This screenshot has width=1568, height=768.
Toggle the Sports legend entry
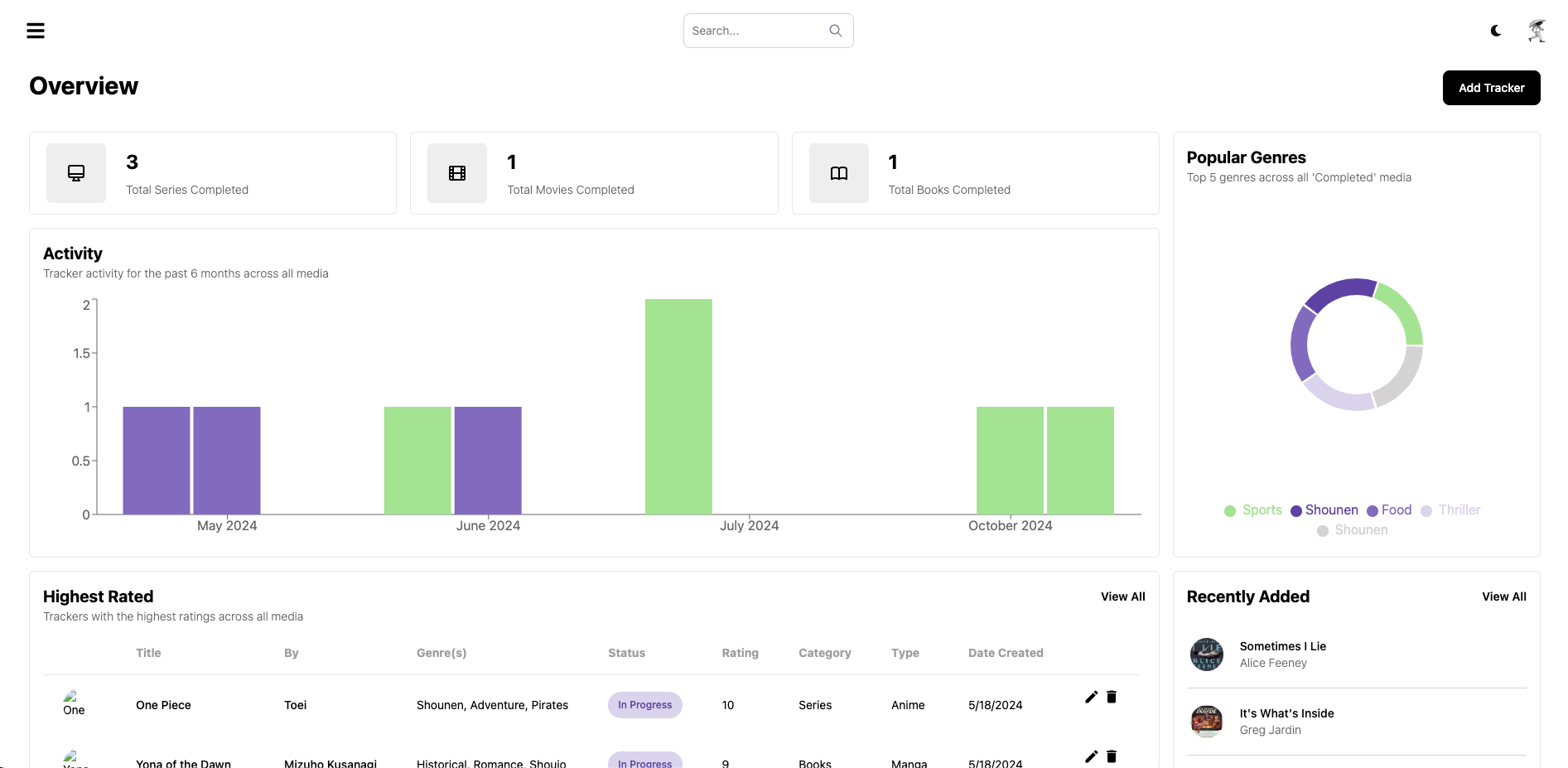point(1252,510)
